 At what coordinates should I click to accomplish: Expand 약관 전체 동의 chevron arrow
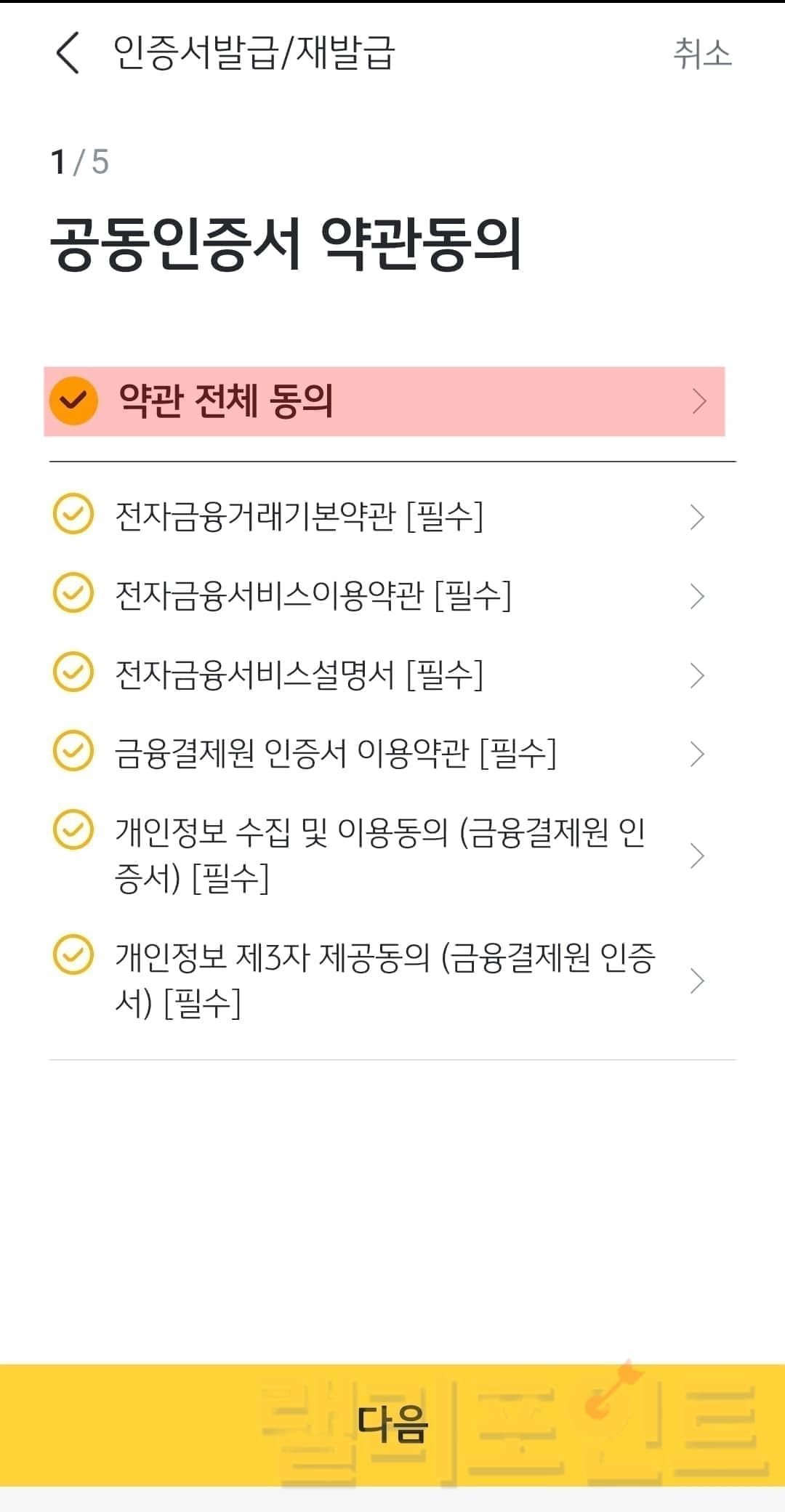(699, 401)
